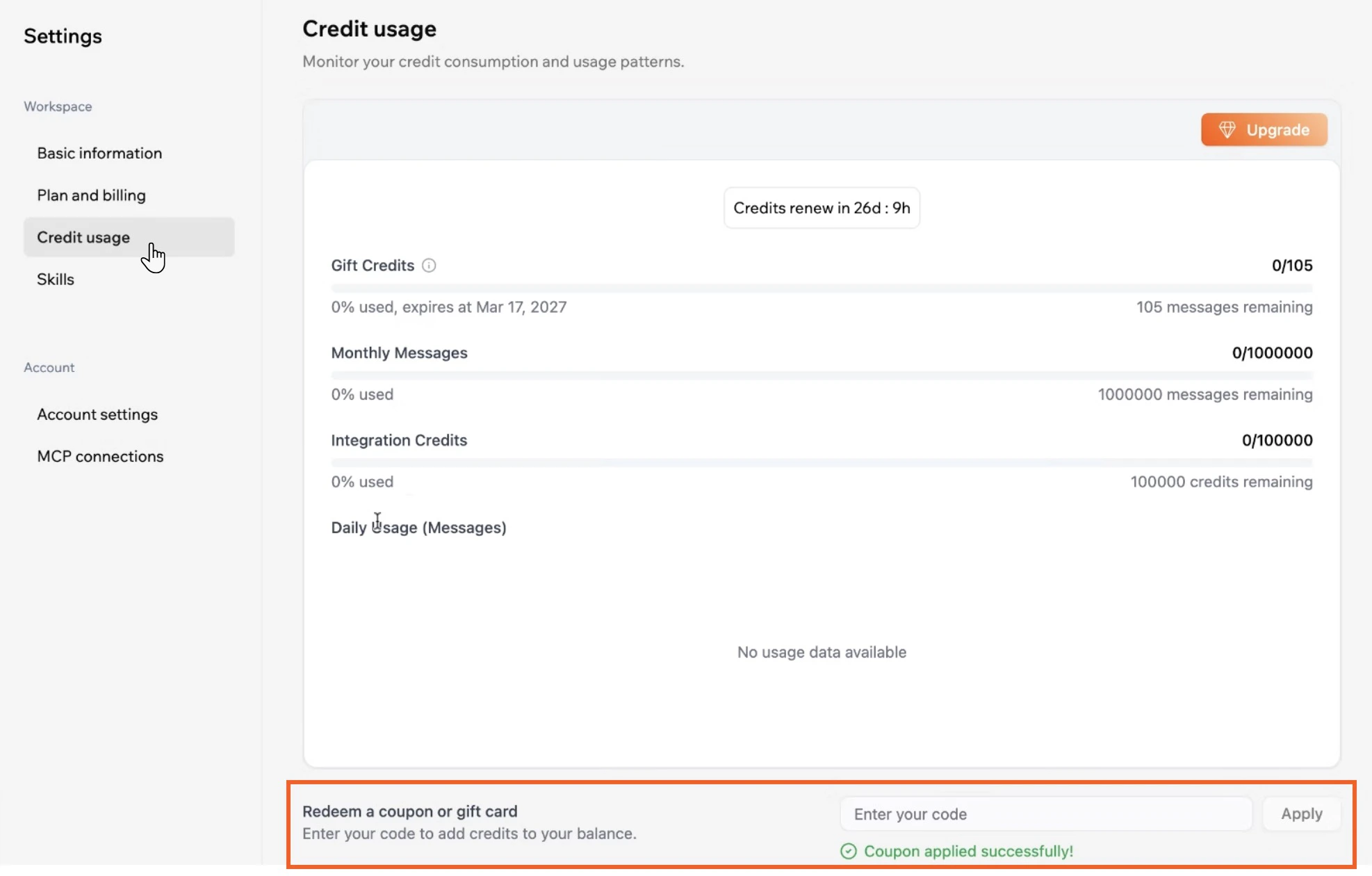Click the Gift Credits progress bar
1372x876 pixels.
(x=822, y=287)
